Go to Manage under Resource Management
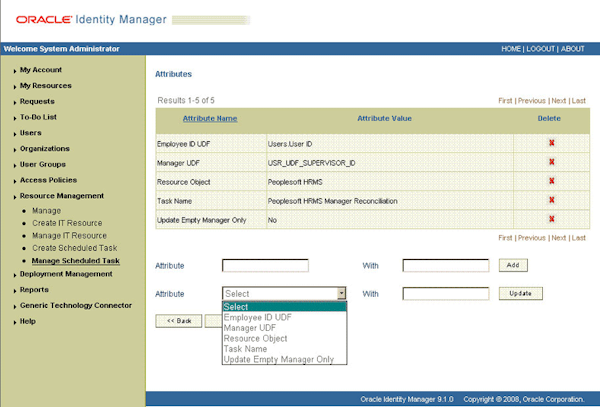 [x=46, y=211]
